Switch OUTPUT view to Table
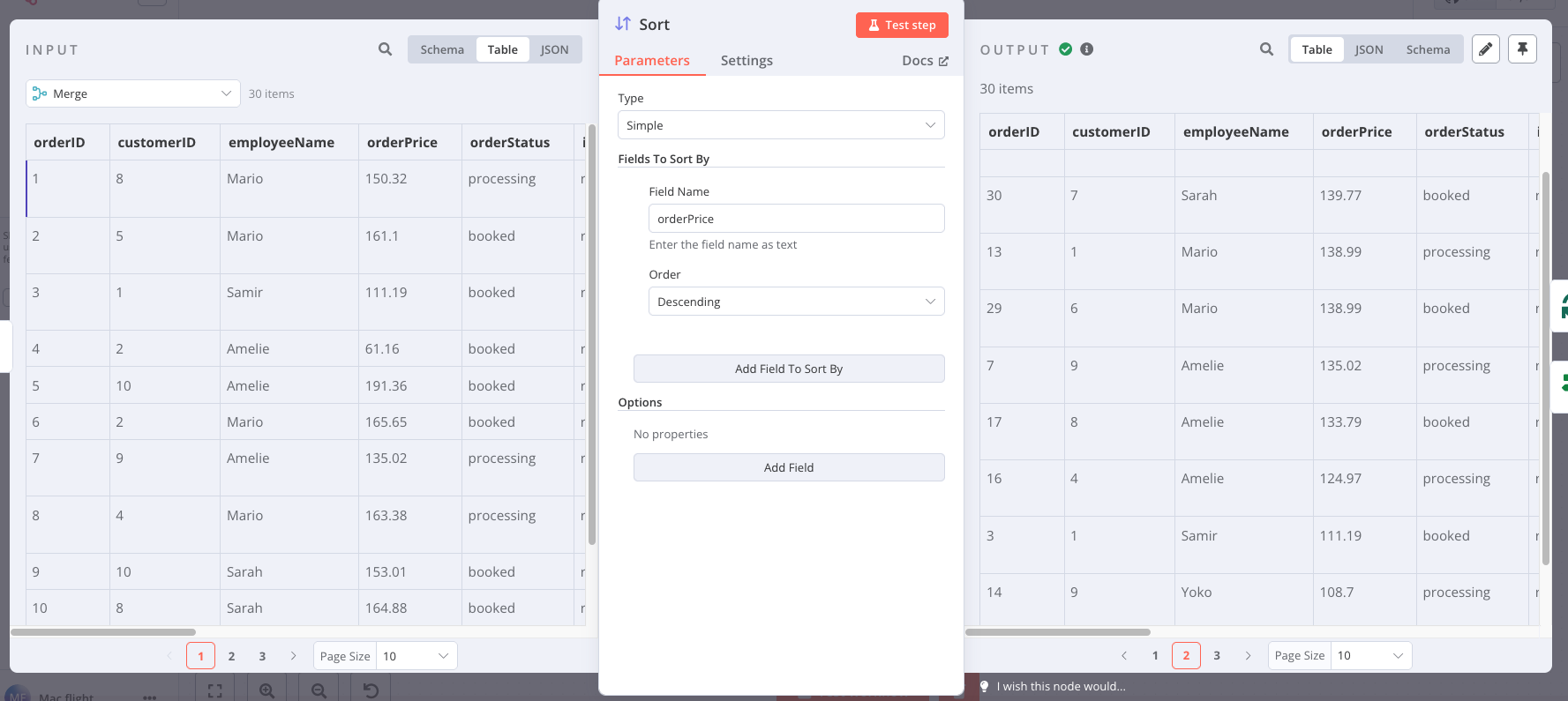This screenshot has height=701, width=1568. (x=1317, y=49)
